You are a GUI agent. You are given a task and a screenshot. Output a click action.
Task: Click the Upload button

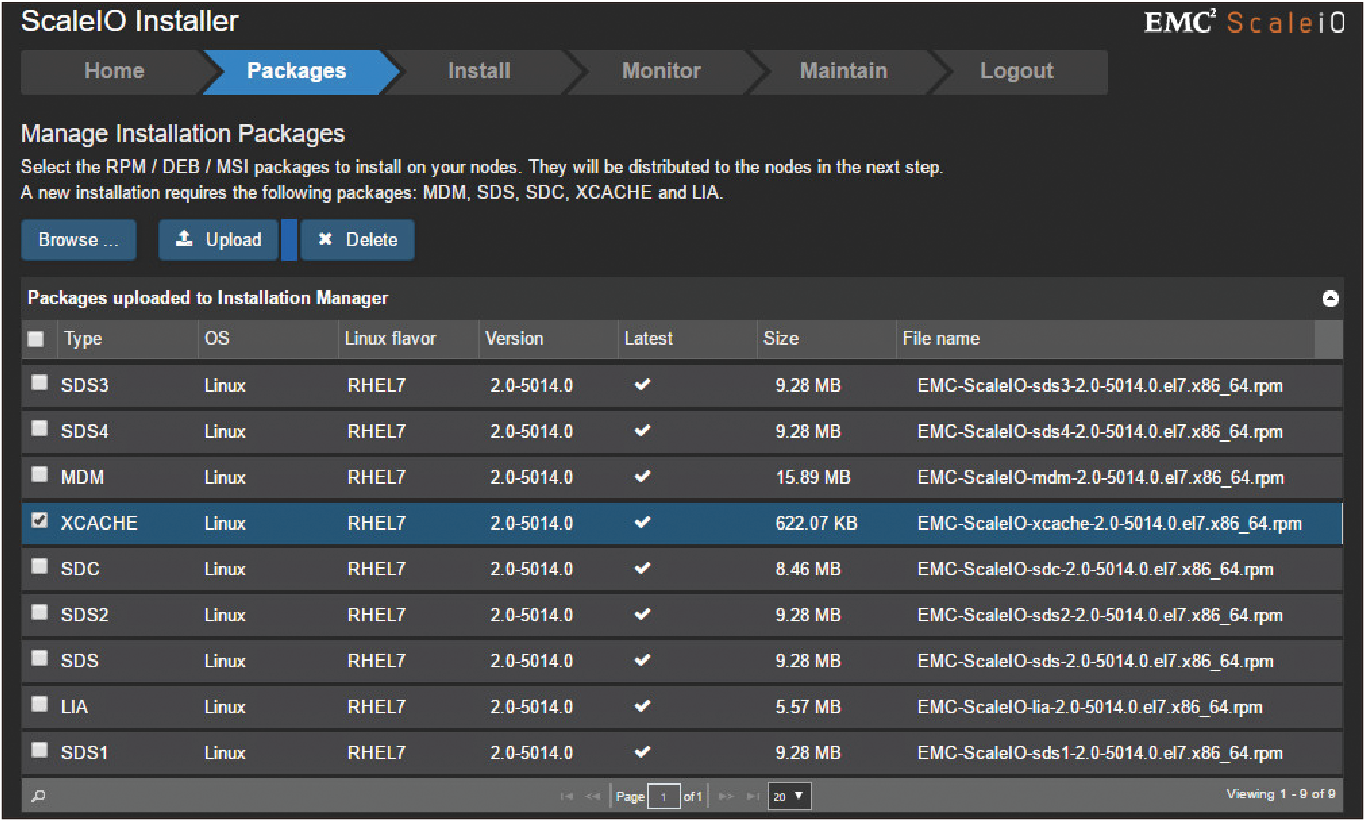218,240
